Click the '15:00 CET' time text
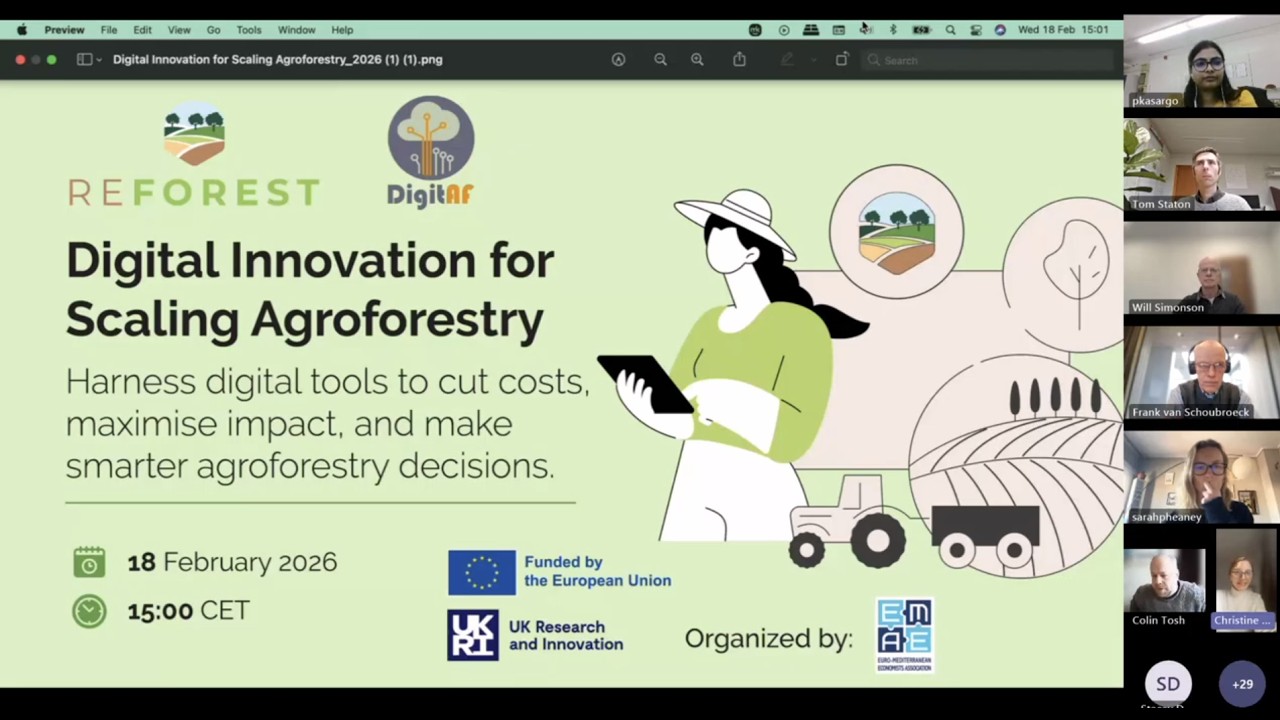The image size is (1280, 720). pyautogui.click(x=188, y=611)
